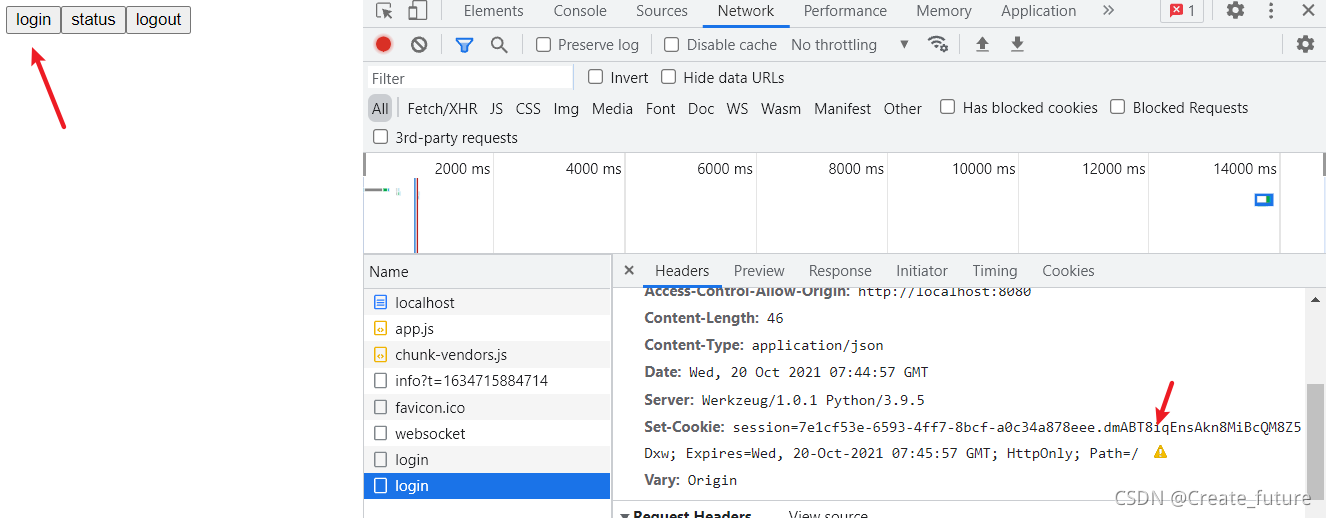1326x518 pixels.
Task: Select the app.js request row
Action: [487, 328]
